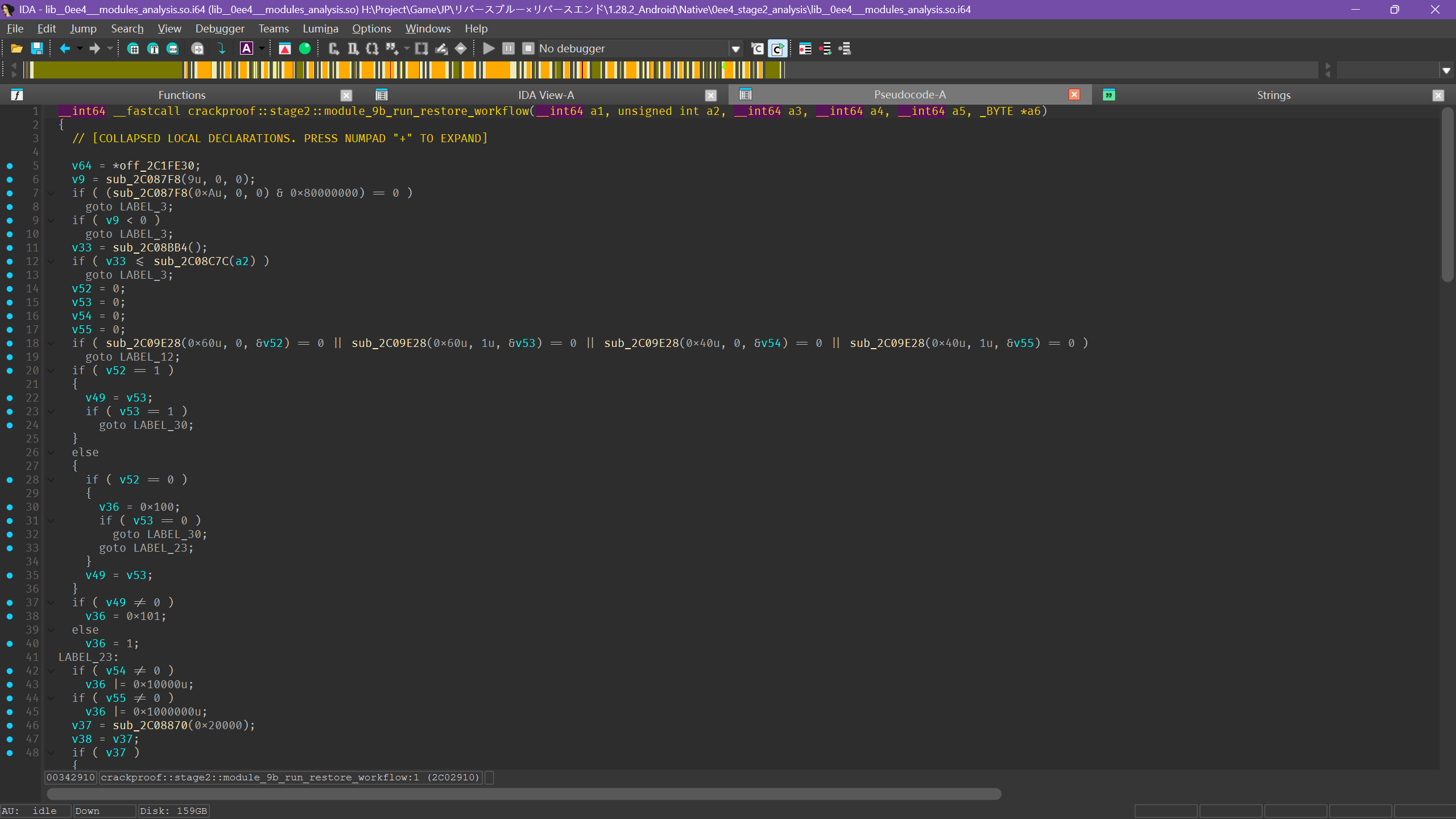Click the diamond-shaped toolbar icon
1456x819 pixels.
pyautogui.click(x=461, y=49)
